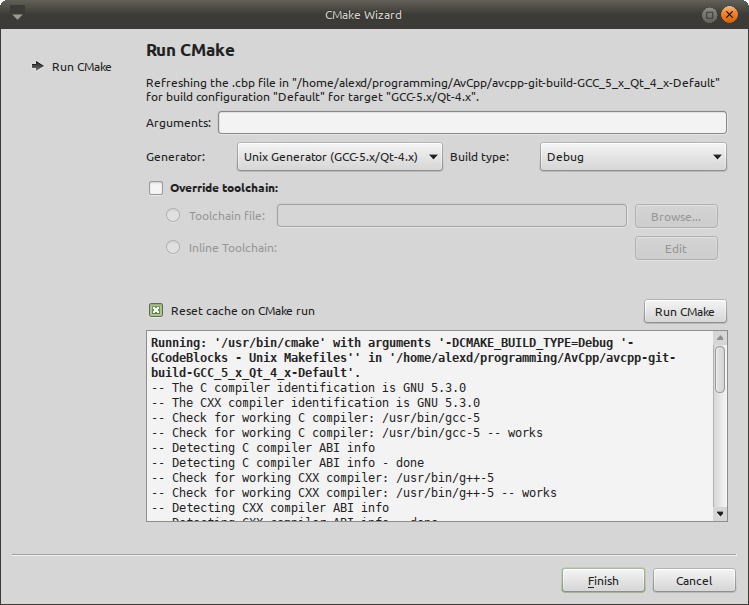749x605 pixels.
Task: Enable the Override toolchain checkbox
Action: coord(156,188)
